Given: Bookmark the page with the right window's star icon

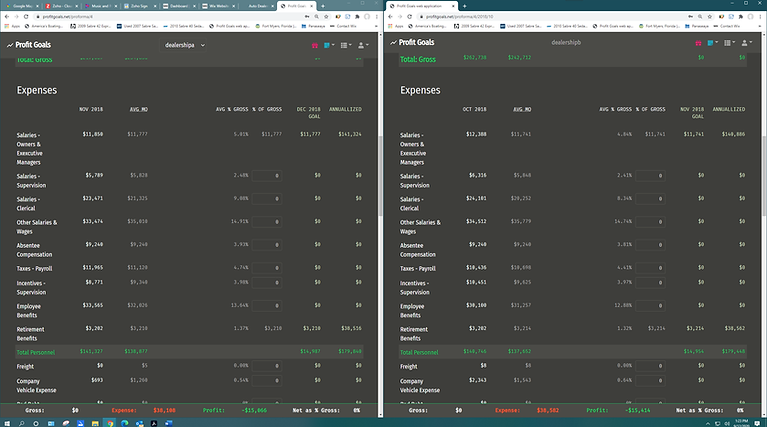Looking at the screenshot, I should pos(710,17).
